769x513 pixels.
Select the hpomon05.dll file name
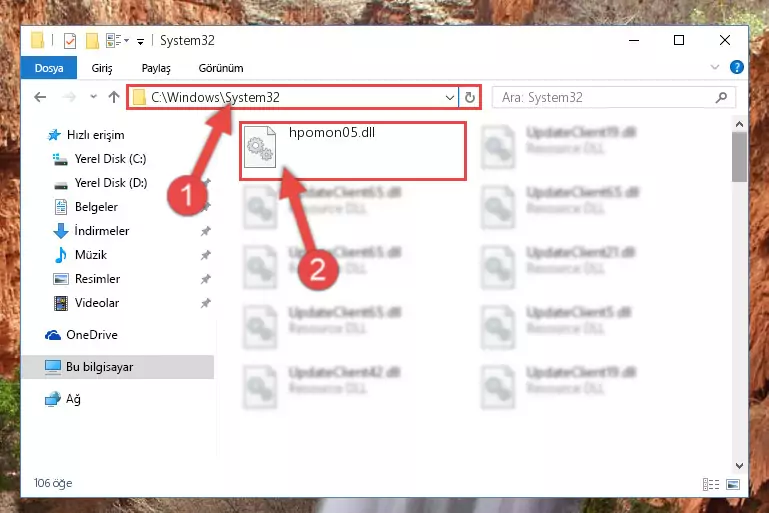332,132
